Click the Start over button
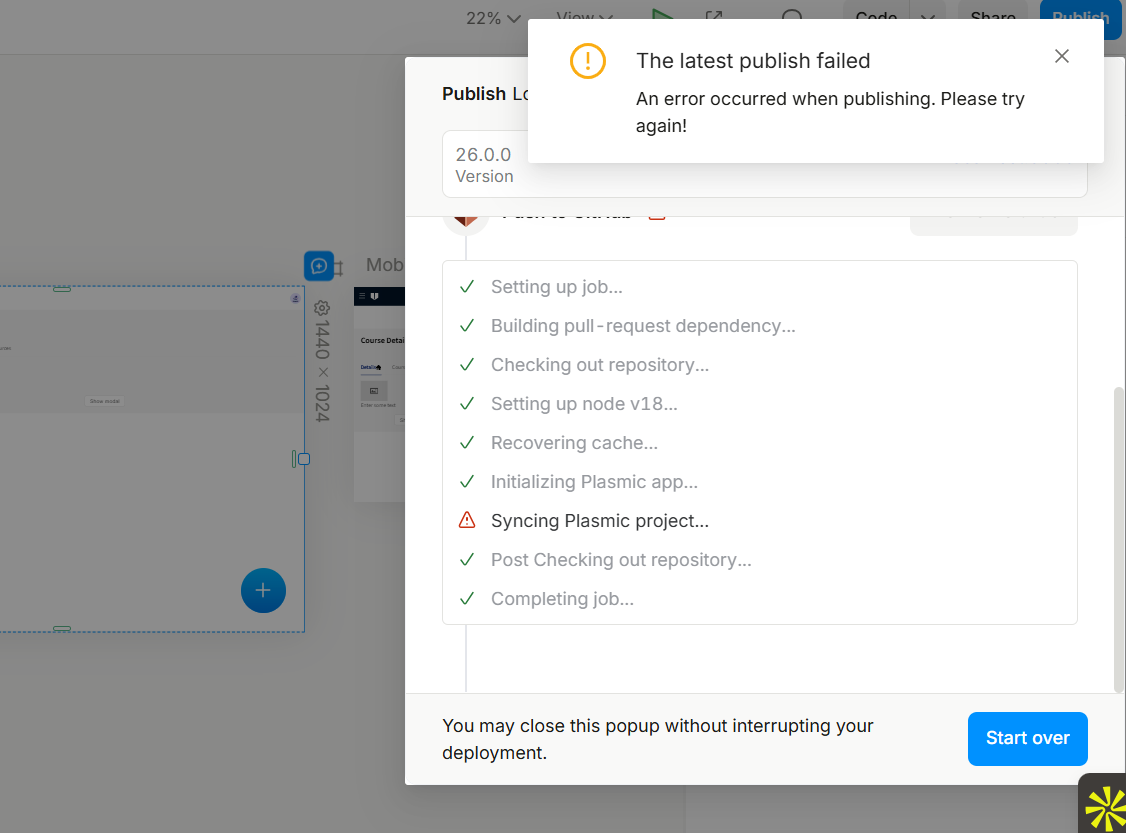Screen dimensions: 1126x833 1027,738
